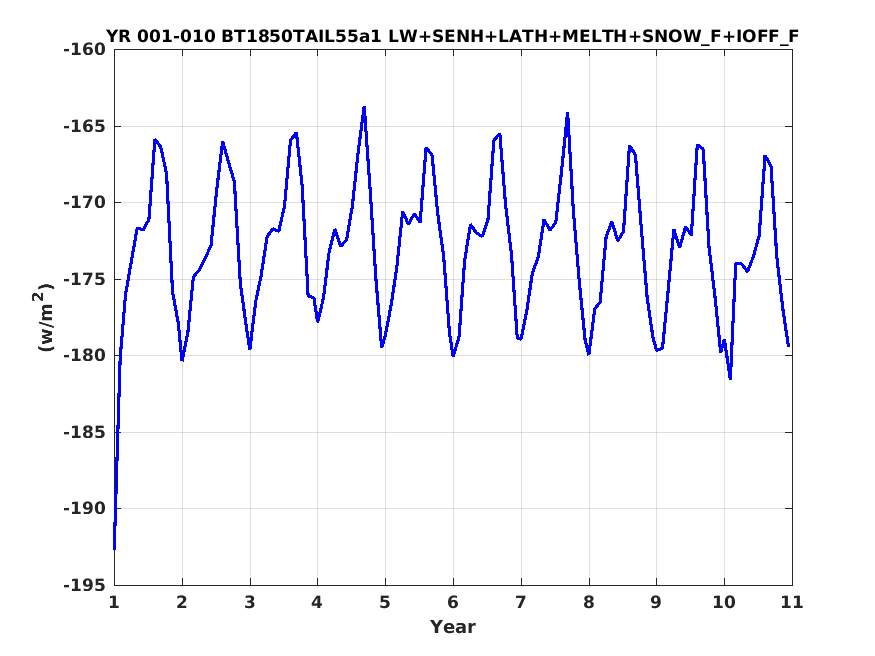875x656 pixels.
Task: Click the x-axis tick label 1
Action: [x=114, y=602]
